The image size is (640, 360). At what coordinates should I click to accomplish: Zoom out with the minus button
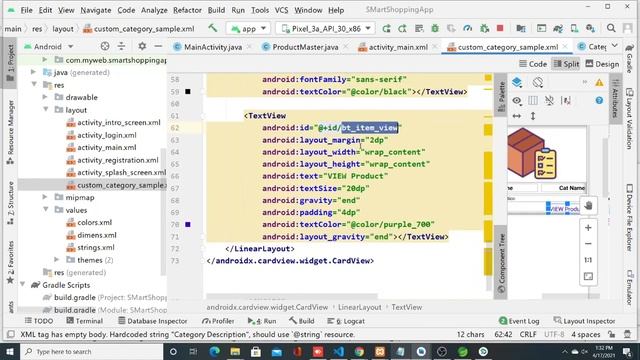tap(588, 244)
